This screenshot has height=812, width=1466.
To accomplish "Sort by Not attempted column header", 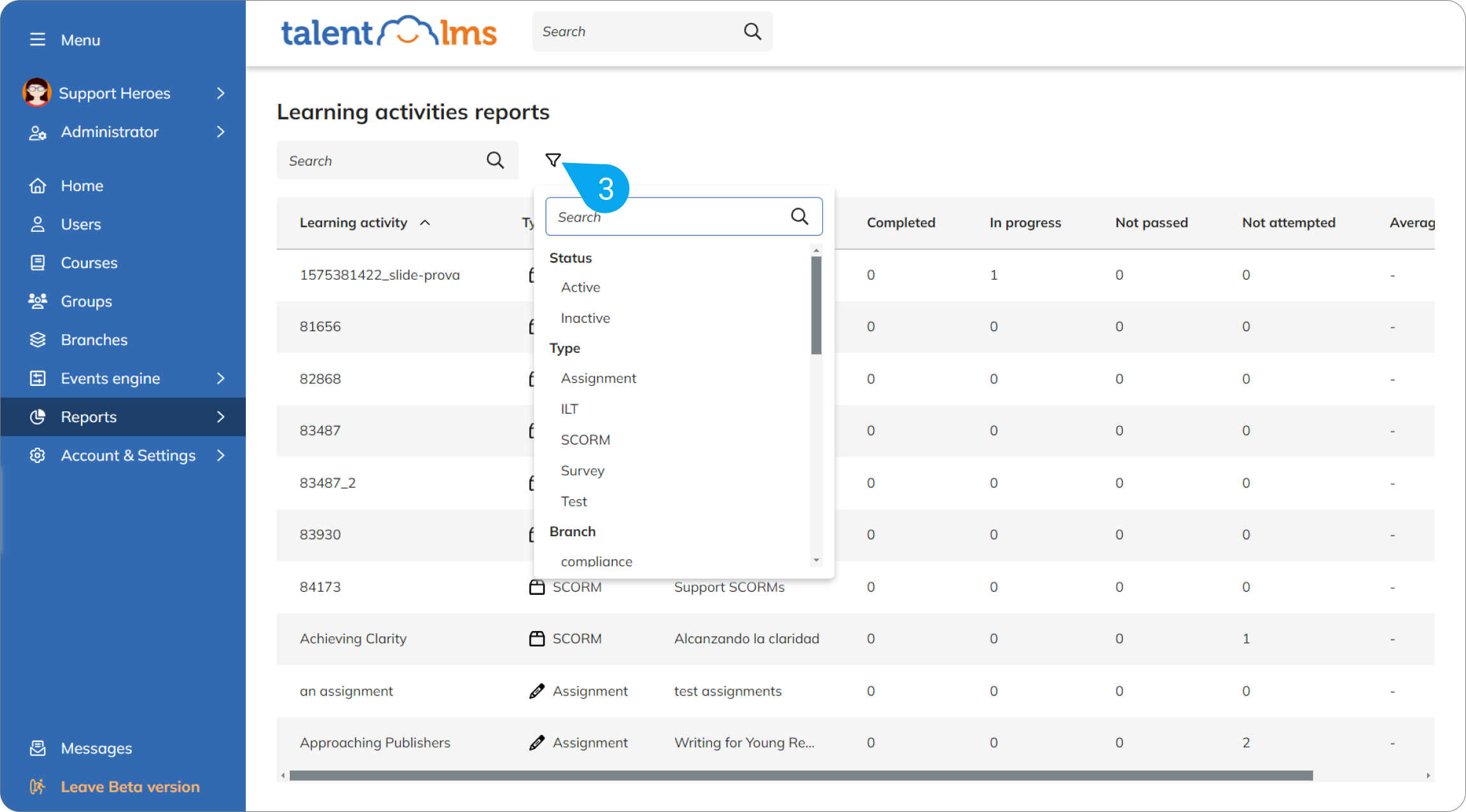I will coord(1288,223).
